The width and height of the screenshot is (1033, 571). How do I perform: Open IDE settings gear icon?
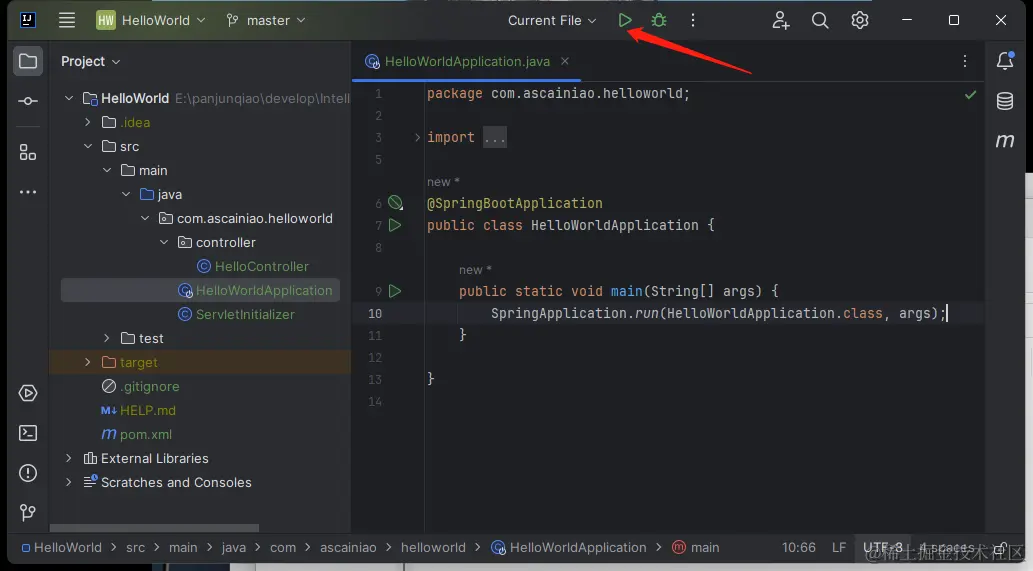click(x=860, y=20)
